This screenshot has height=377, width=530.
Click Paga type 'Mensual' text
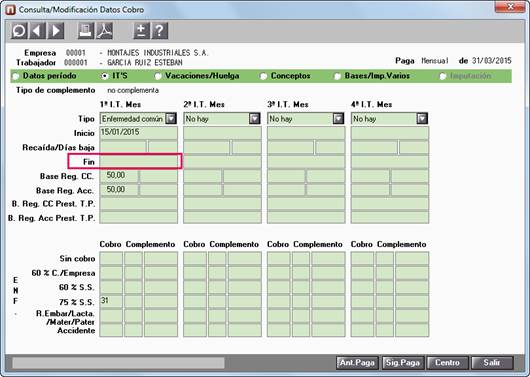coord(435,61)
